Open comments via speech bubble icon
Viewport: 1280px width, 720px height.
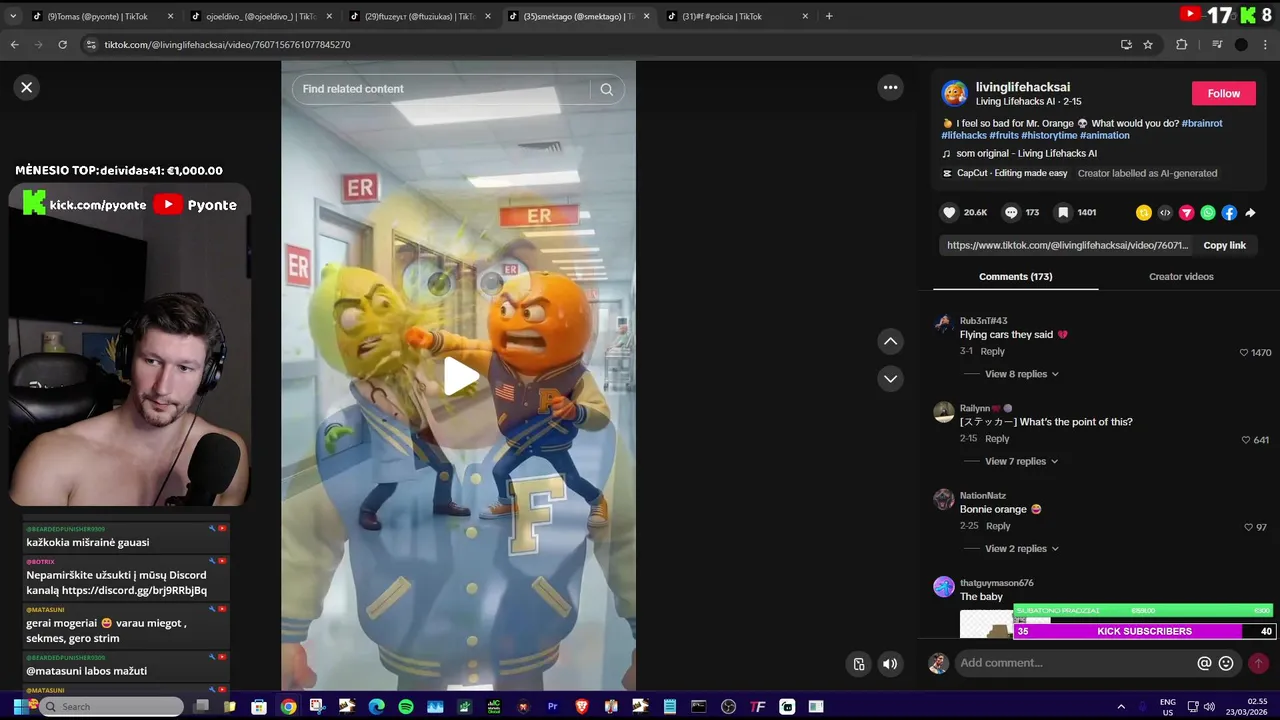1011,212
